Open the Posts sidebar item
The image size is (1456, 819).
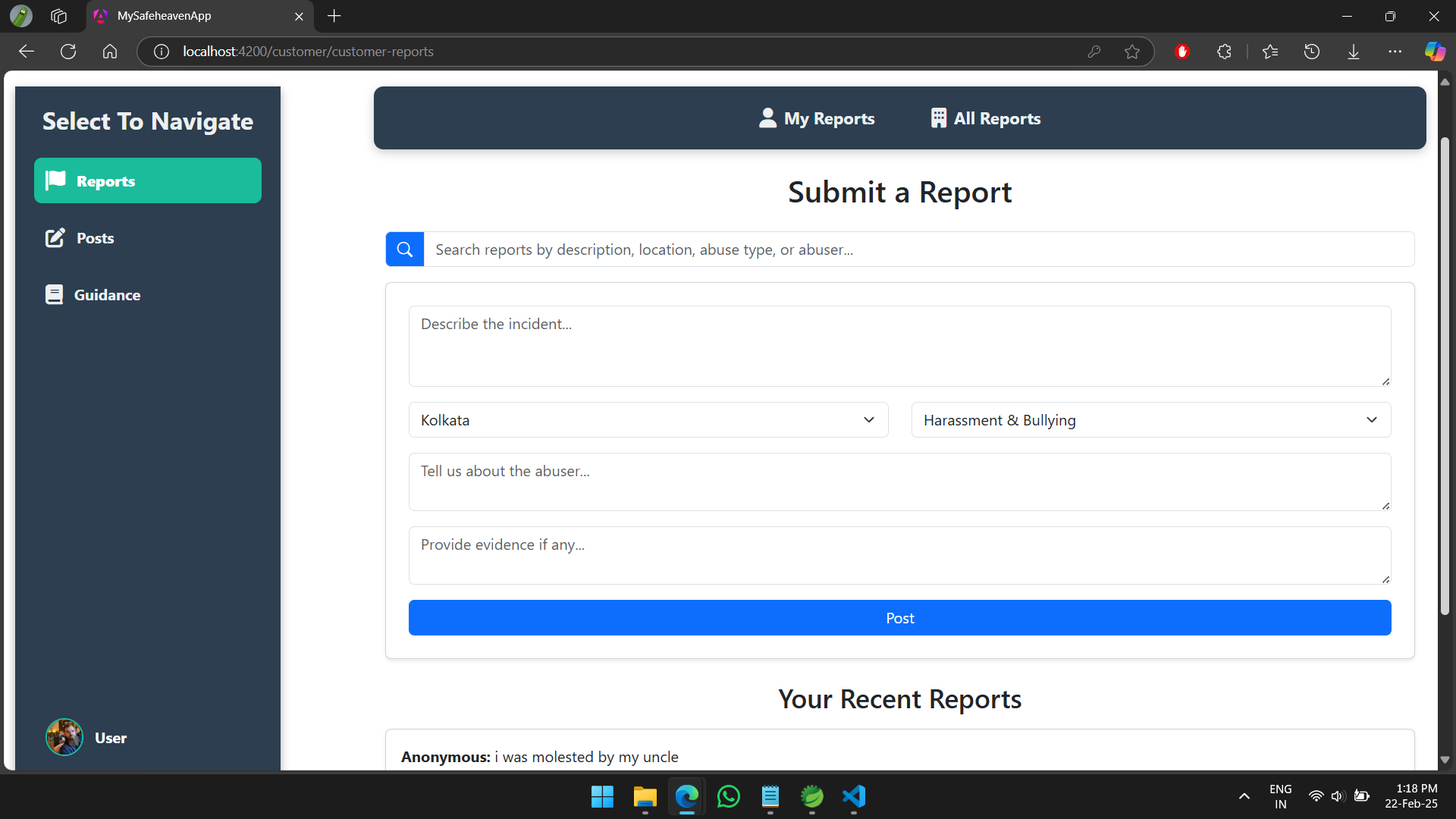click(x=95, y=238)
